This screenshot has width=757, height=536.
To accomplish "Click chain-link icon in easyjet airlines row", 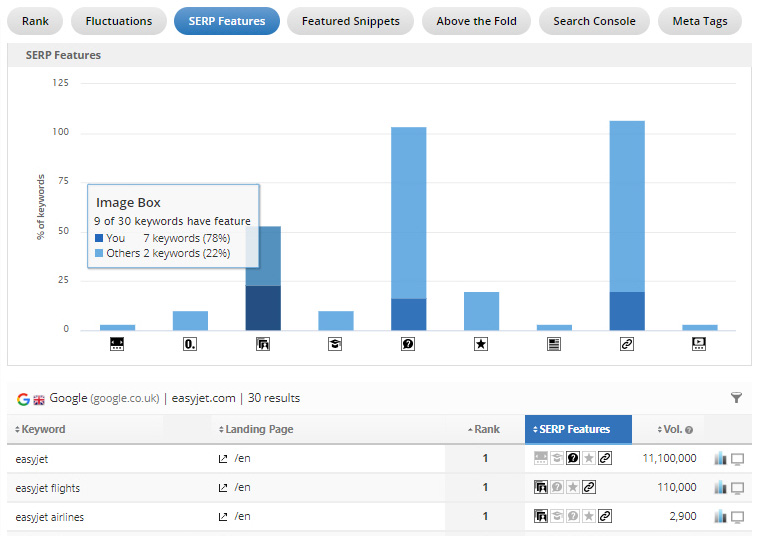I will 605,516.
